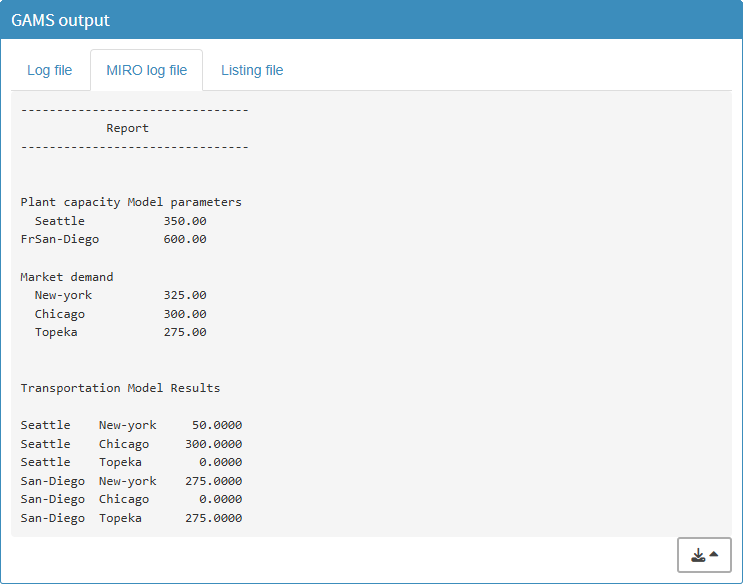Click the FrSan-Diego capacity value 600.00
This screenshot has width=743, height=584.
(185, 239)
